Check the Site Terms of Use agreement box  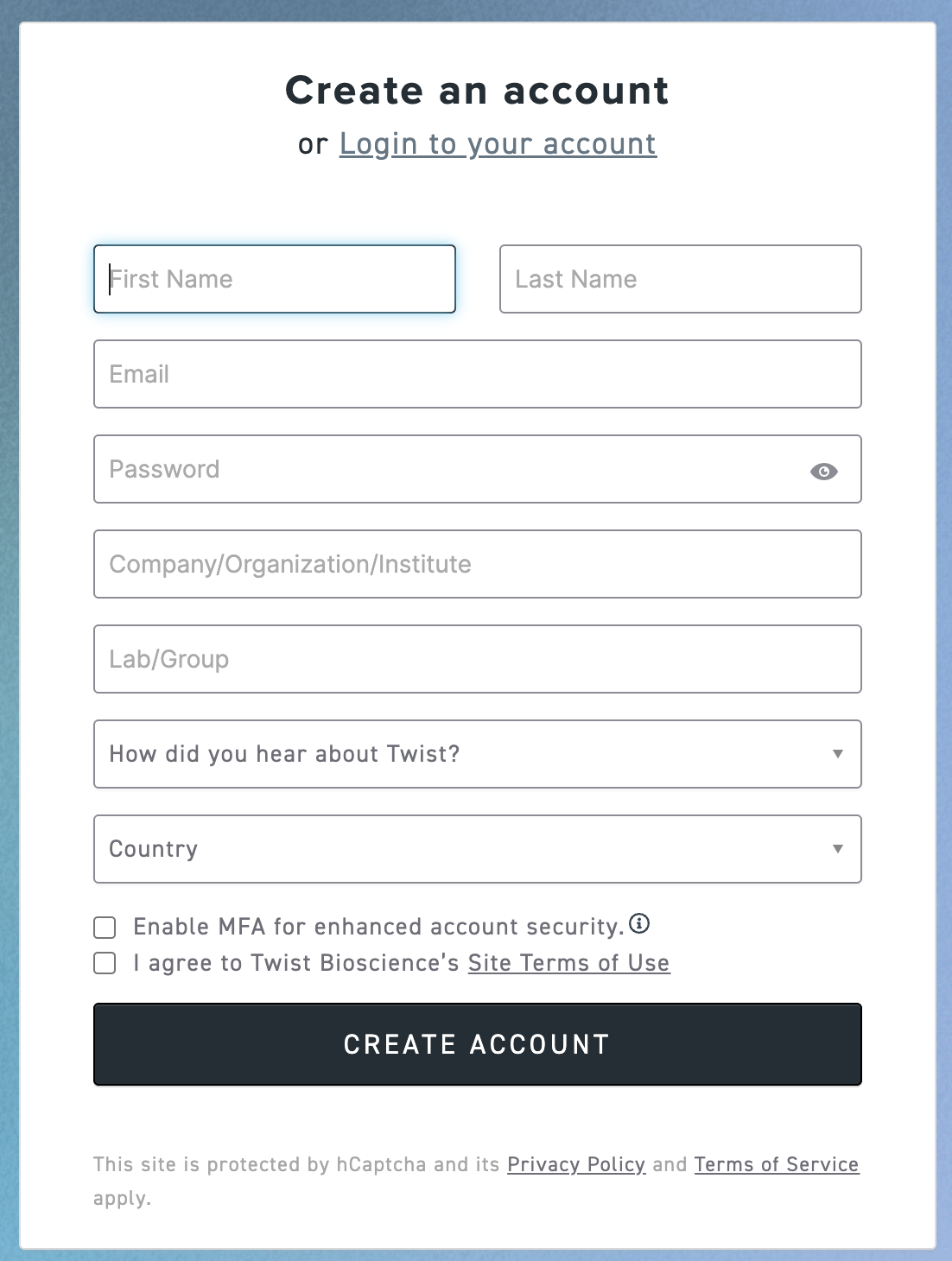click(105, 963)
